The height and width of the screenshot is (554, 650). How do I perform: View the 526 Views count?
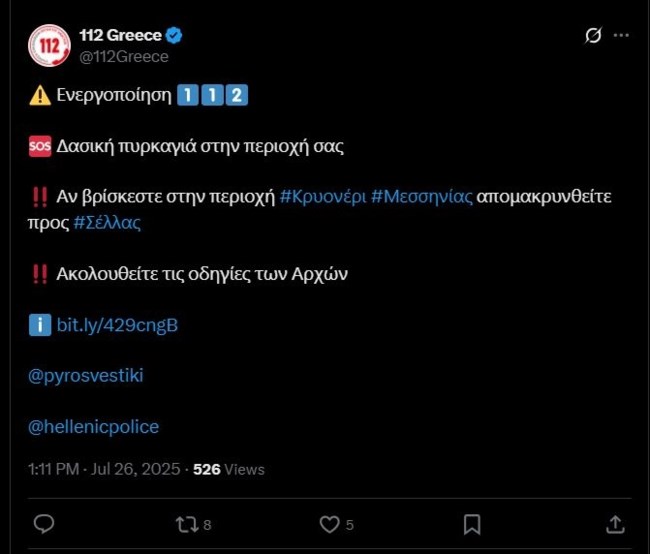[229, 469]
